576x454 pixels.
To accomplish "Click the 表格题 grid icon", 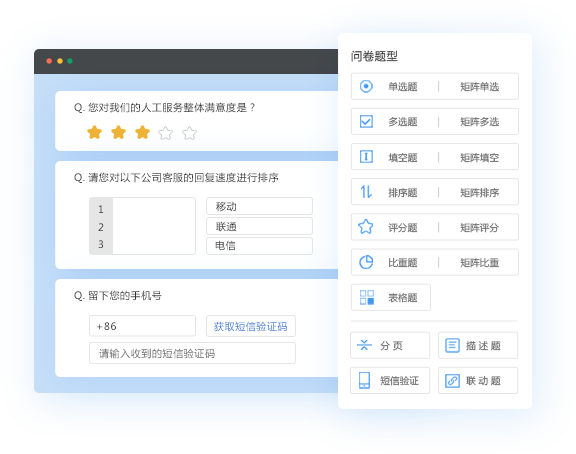I will coord(367,297).
